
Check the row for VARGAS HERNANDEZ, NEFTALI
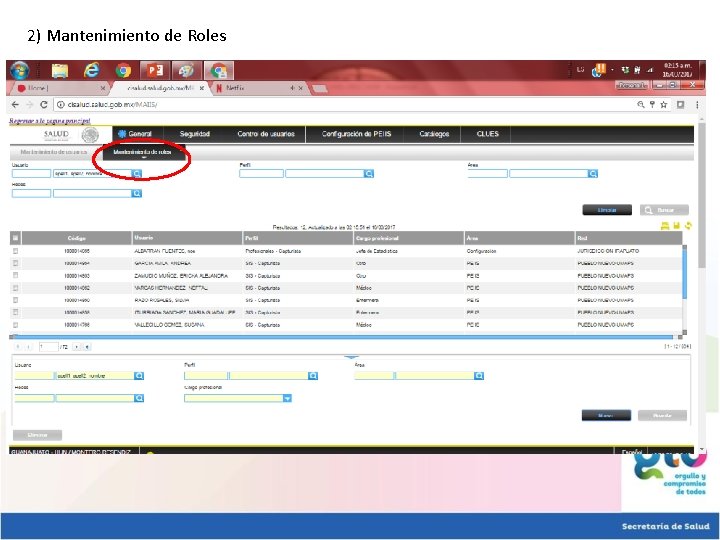pos(16,288)
